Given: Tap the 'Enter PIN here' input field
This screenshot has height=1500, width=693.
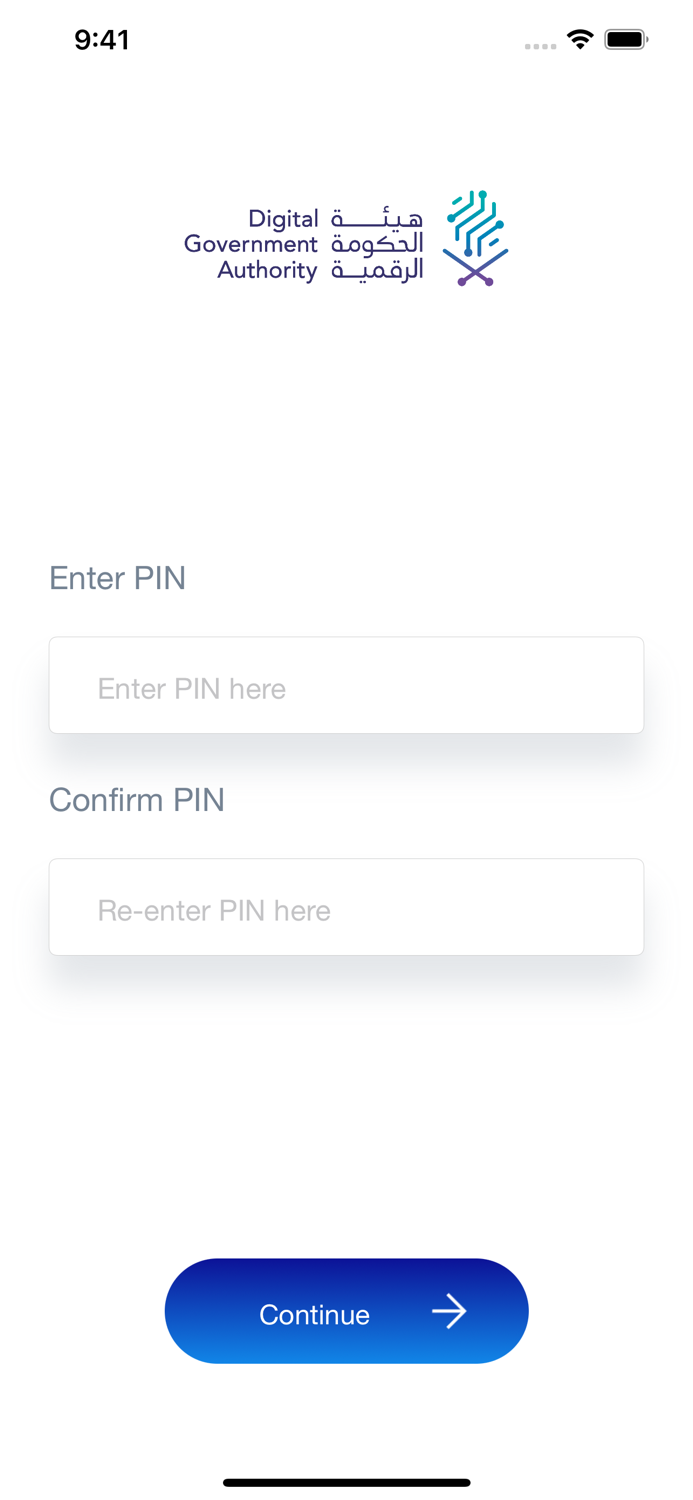Looking at the screenshot, I should 346,684.
